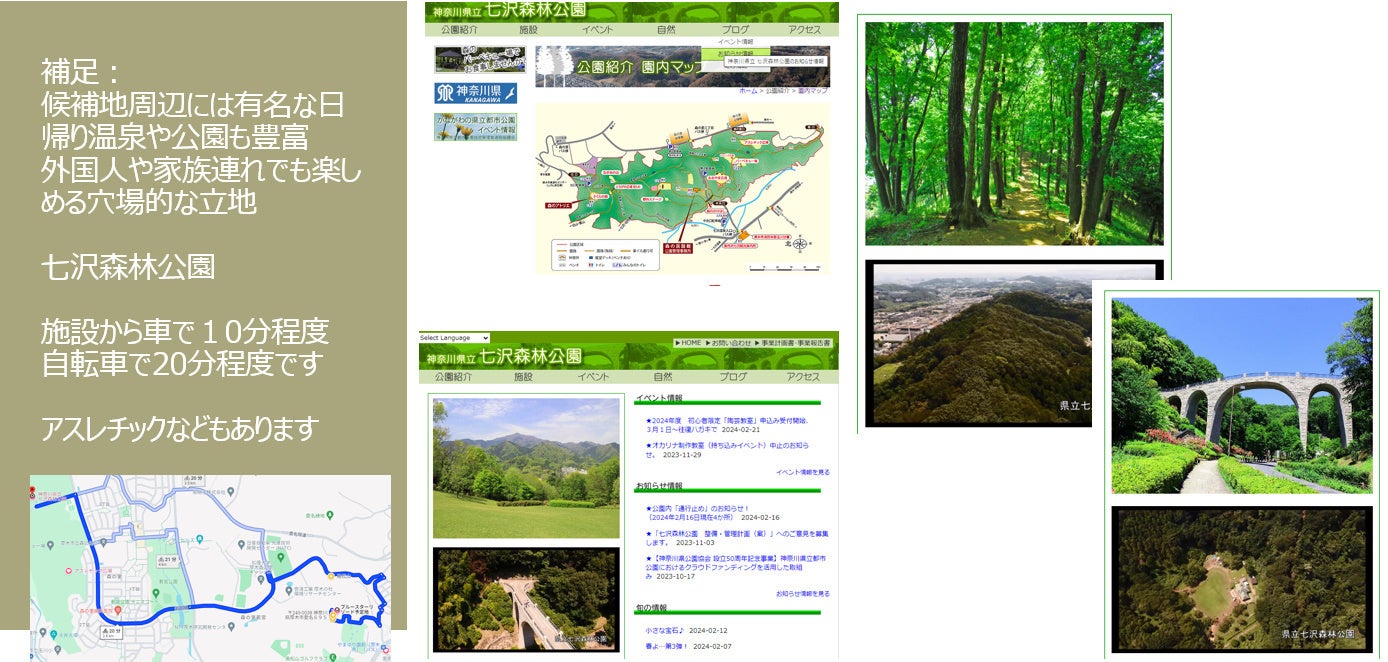This screenshot has width=1388, height=662.
Task: Click the stone arch bridge photo with blue sky
Action: tap(1241, 395)
